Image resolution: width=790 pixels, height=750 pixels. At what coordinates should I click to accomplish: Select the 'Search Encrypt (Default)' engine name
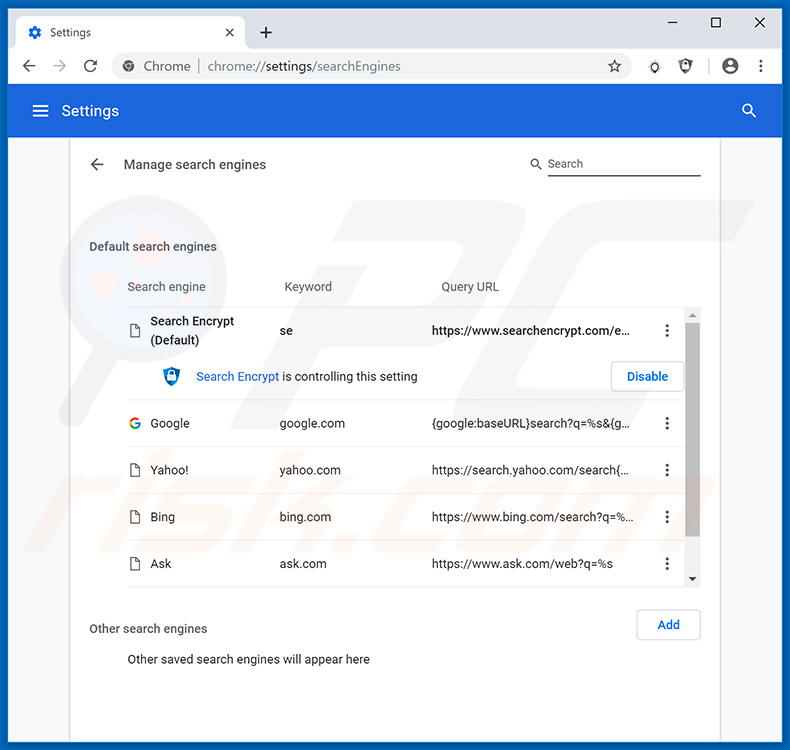pos(192,330)
